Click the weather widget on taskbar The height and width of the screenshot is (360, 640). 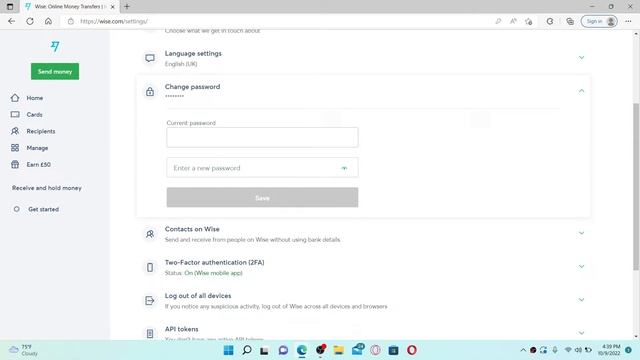[x=24, y=350]
